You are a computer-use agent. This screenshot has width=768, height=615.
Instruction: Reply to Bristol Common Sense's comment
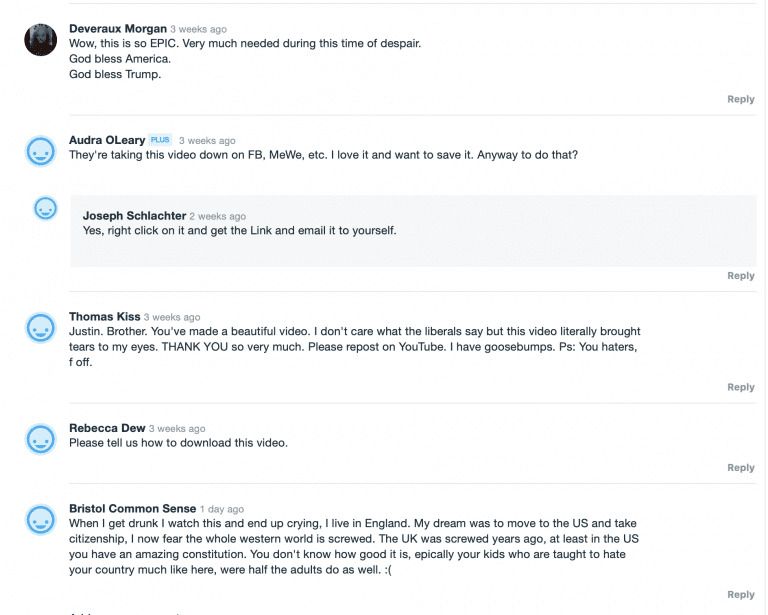click(740, 595)
